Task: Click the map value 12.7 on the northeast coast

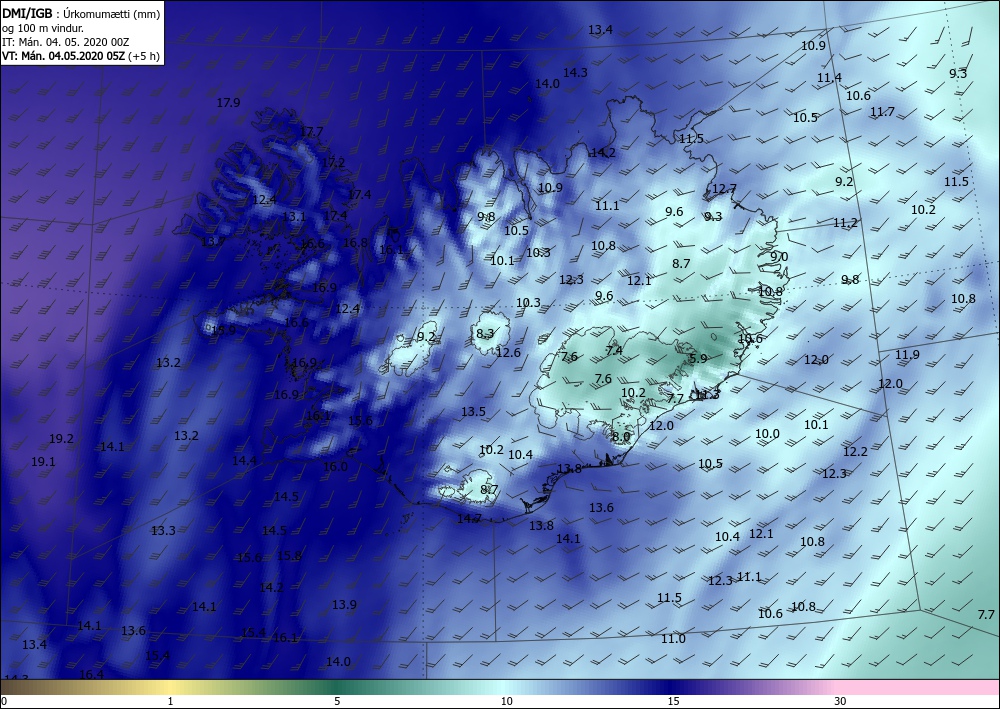Action: [724, 189]
